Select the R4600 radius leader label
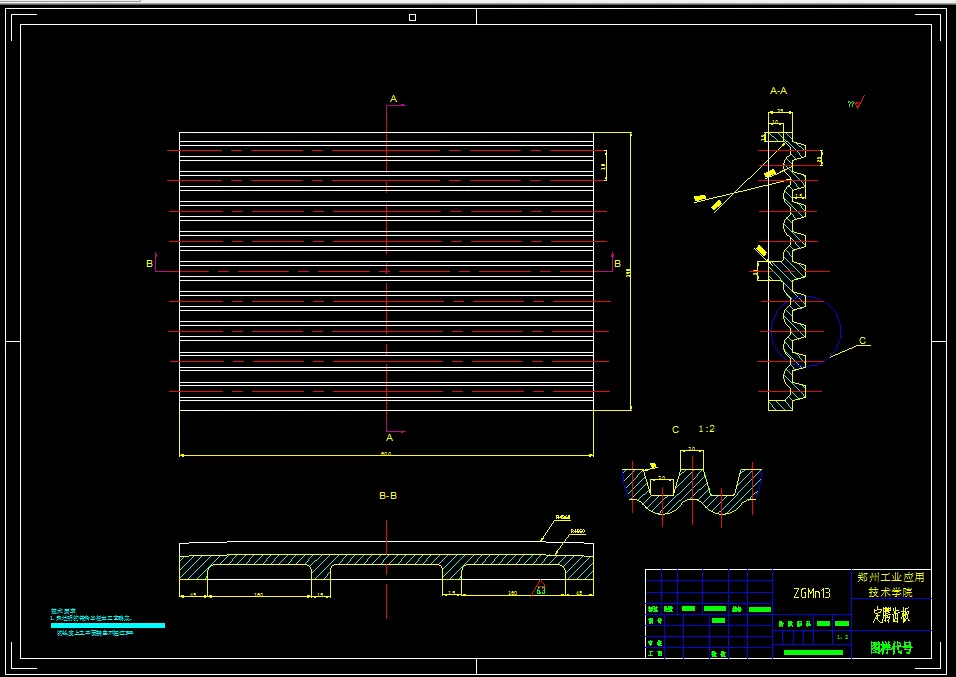 (x=577, y=531)
